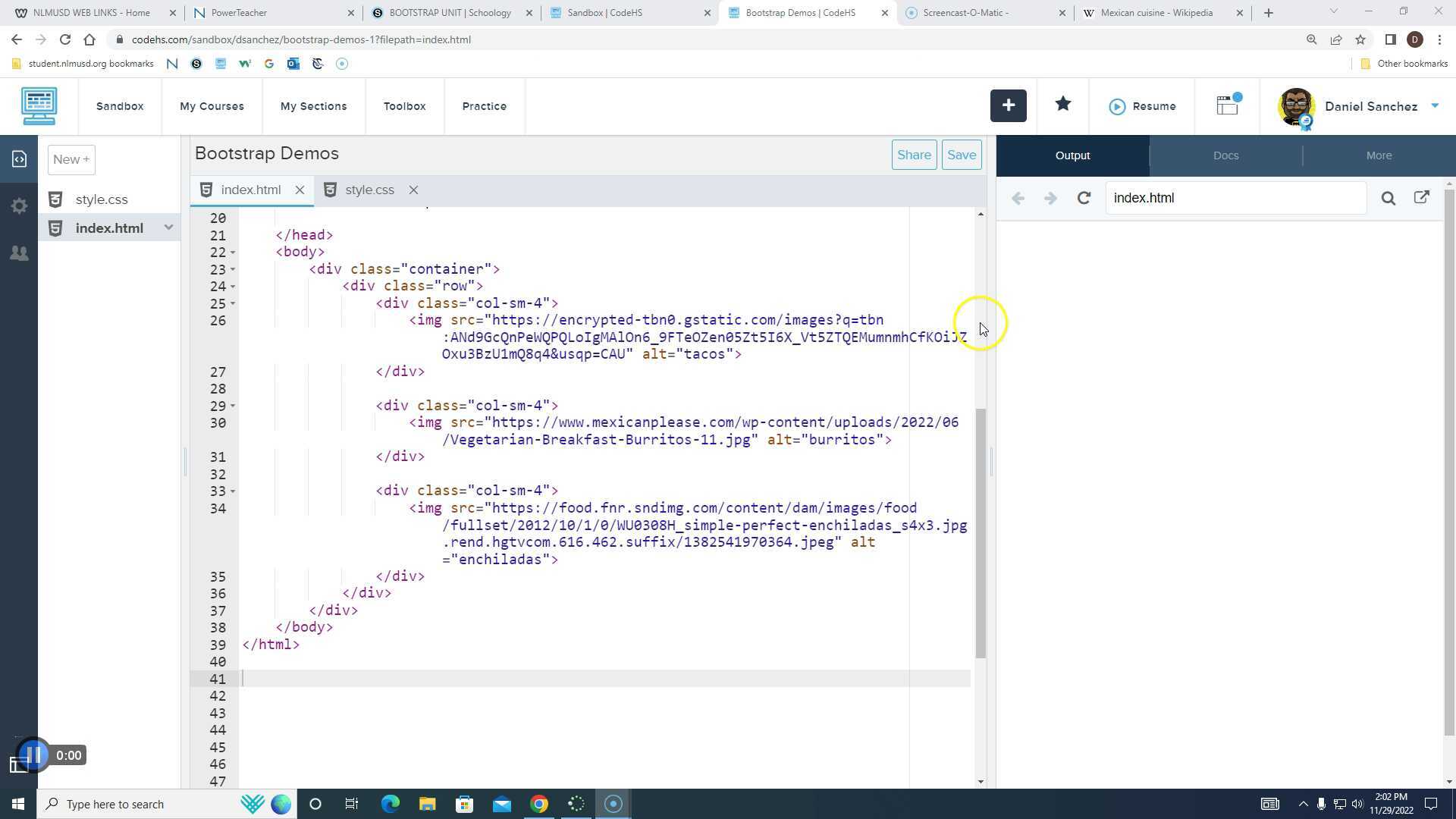
Task: Switch to the Docs panel tab
Action: tap(1225, 155)
